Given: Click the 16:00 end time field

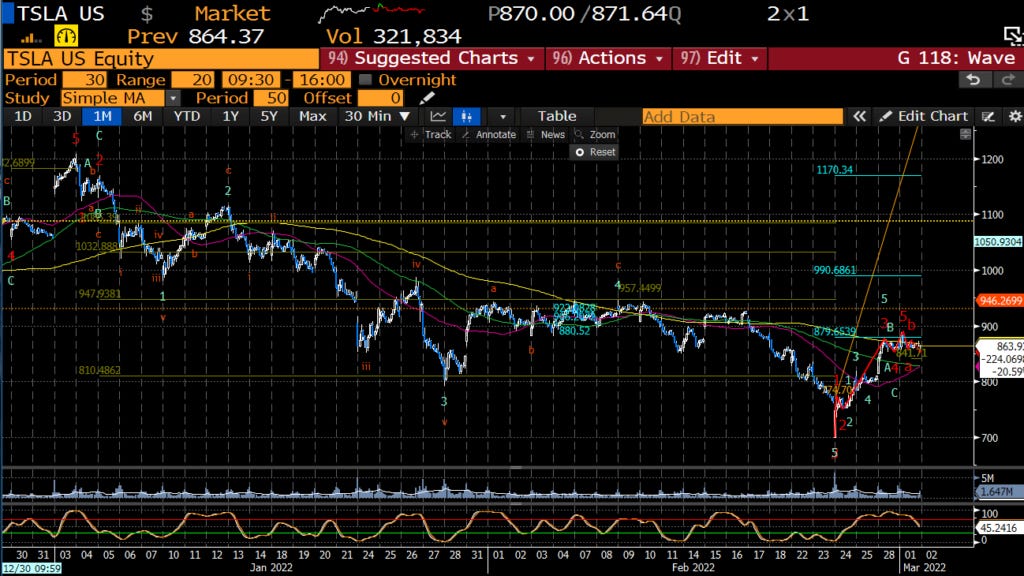Looking at the screenshot, I should [x=321, y=80].
